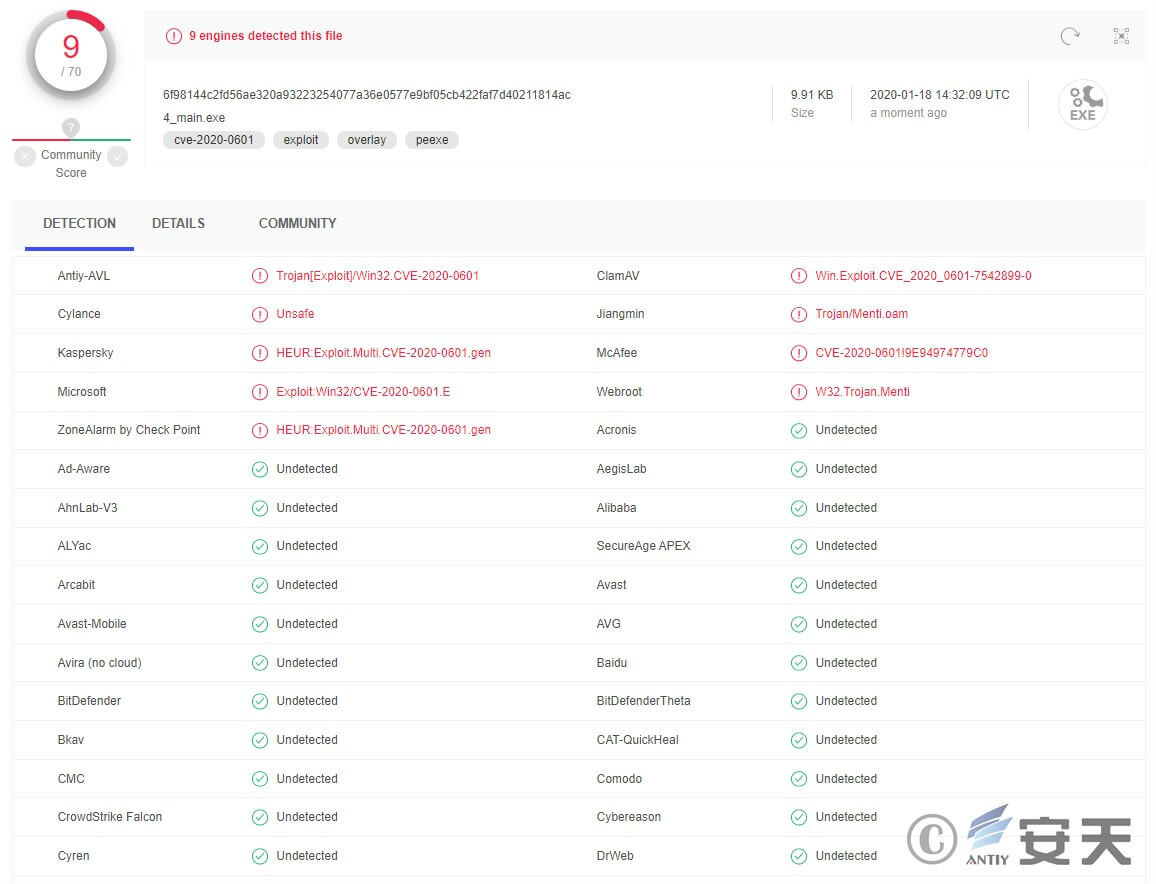Screen dimensions: 1156x884
Task: Click the alert icon on the Cylance row
Action: (x=260, y=314)
